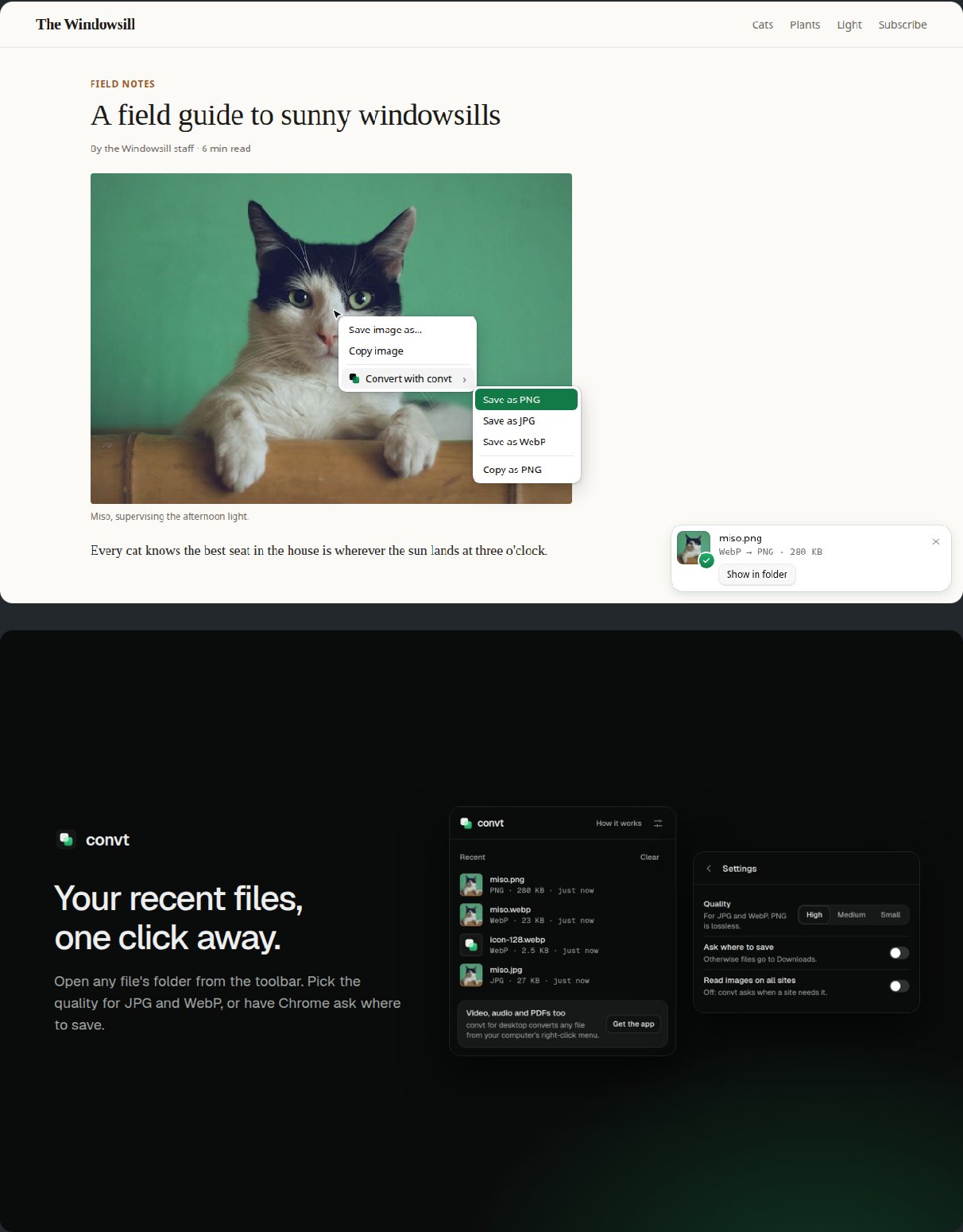Click the "Video, audio and PDFs too" heading
The height and width of the screenshot is (1232, 963).
tap(516, 1013)
